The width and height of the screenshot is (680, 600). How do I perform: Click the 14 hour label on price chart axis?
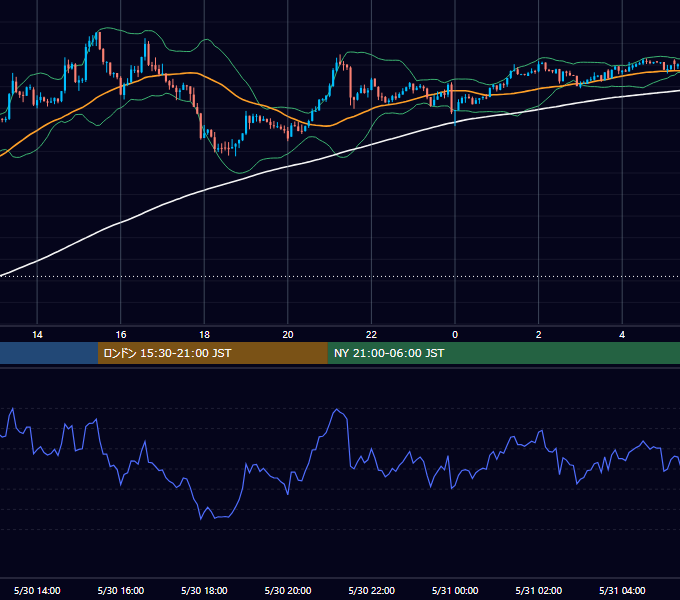pos(37,335)
